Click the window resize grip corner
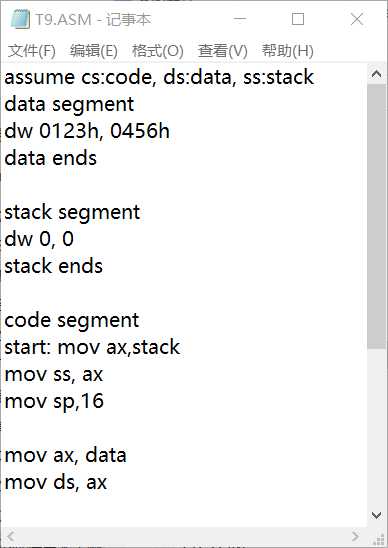 click(377, 536)
